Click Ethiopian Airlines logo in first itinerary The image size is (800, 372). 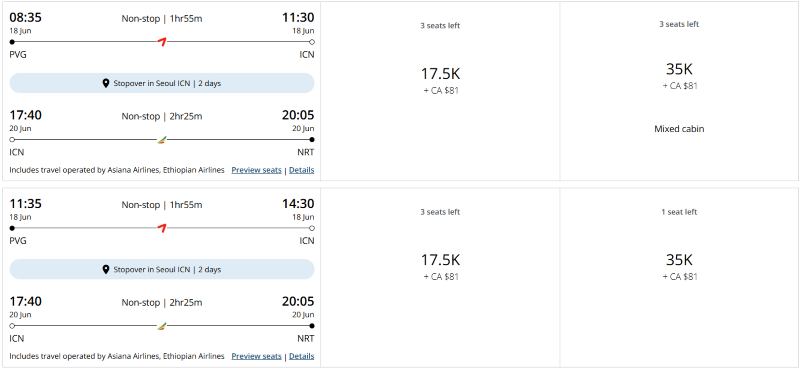tap(162, 139)
